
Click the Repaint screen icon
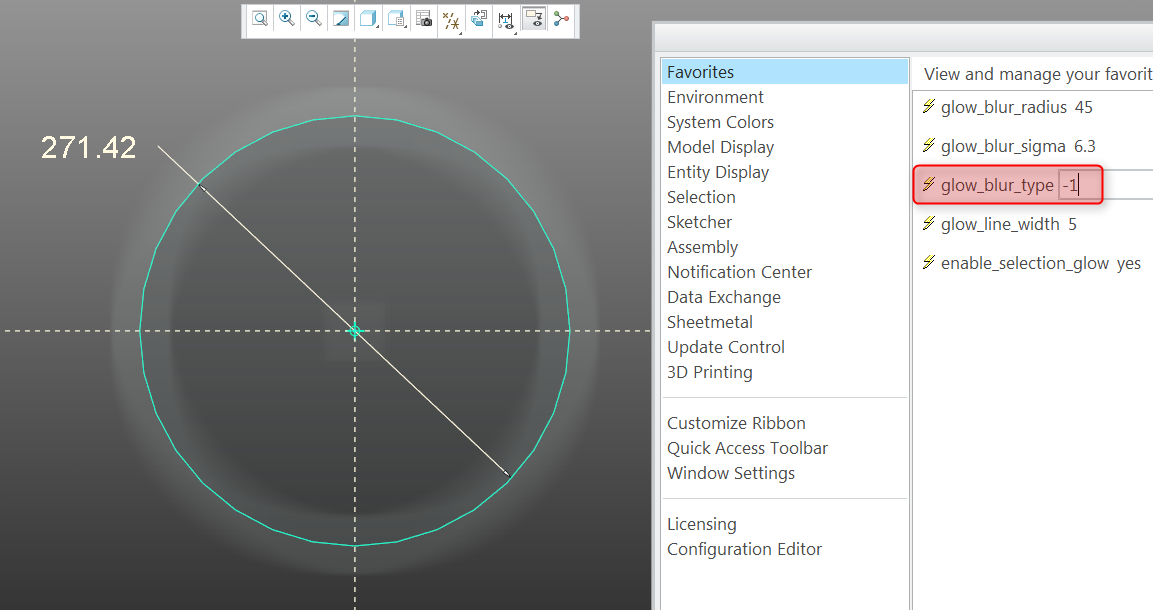tap(341, 19)
